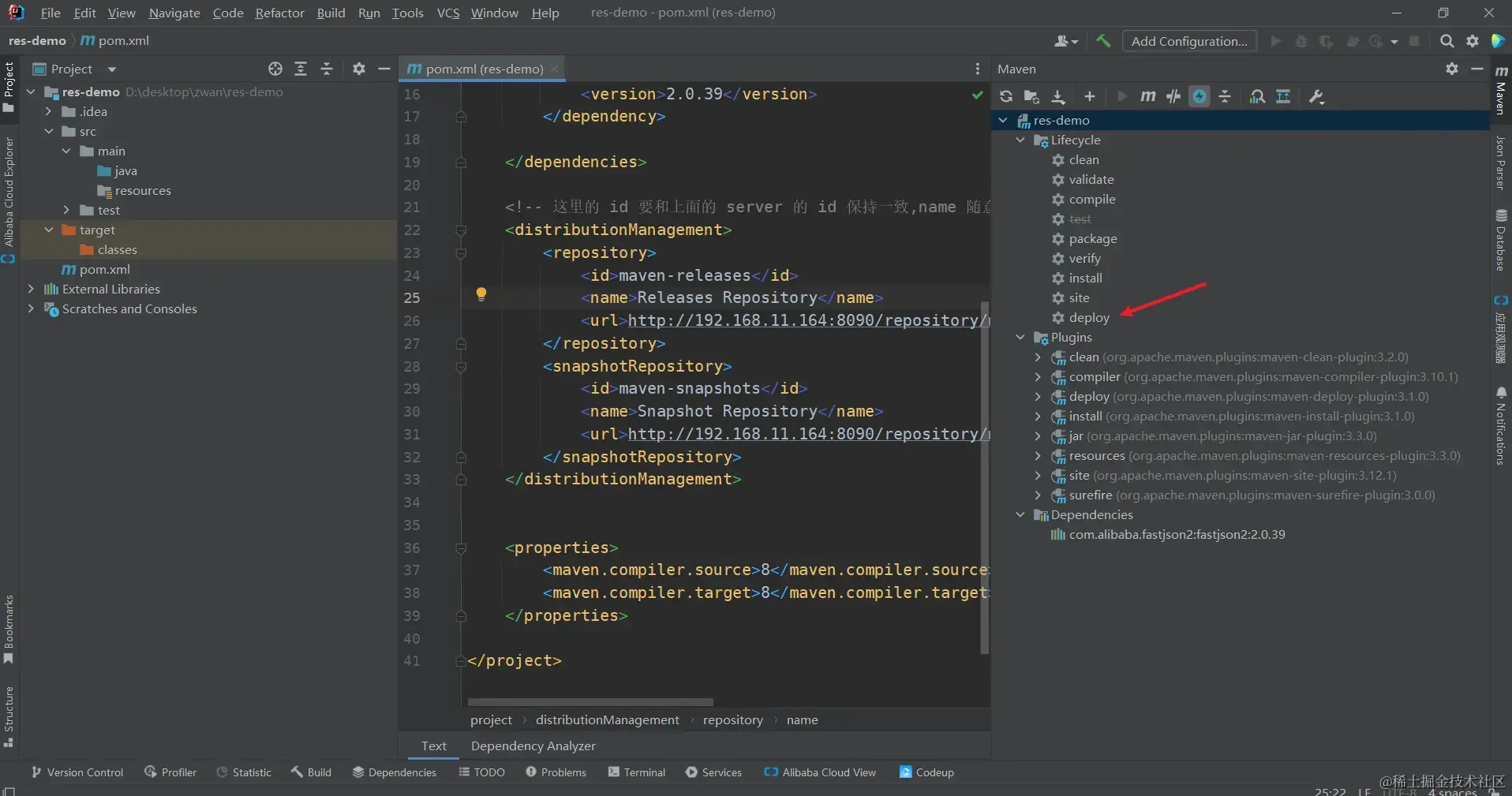Open the VCS menu
This screenshot has width=1512, height=796.
[448, 13]
